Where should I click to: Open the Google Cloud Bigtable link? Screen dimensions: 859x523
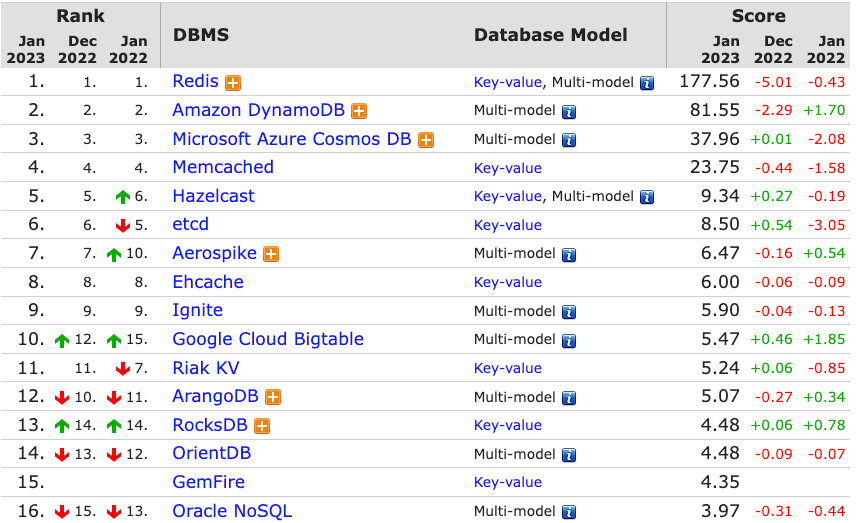click(x=268, y=339)
